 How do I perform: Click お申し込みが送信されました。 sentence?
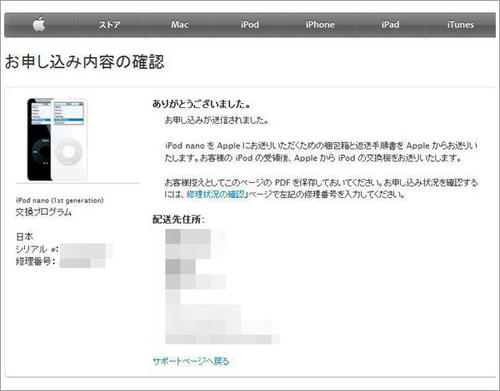click(217, 120)
